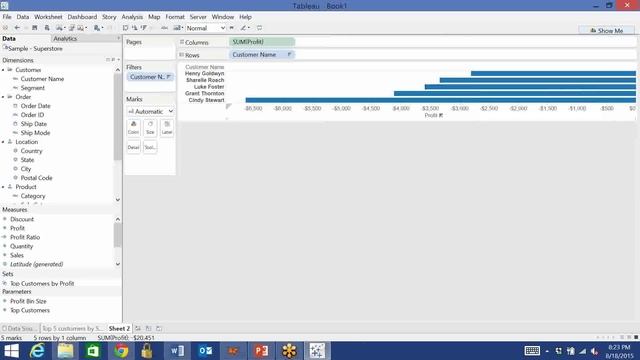Select the Profit Bin Size parameter
This screenshot has height=360, width=640.
[x=28, y=301]
